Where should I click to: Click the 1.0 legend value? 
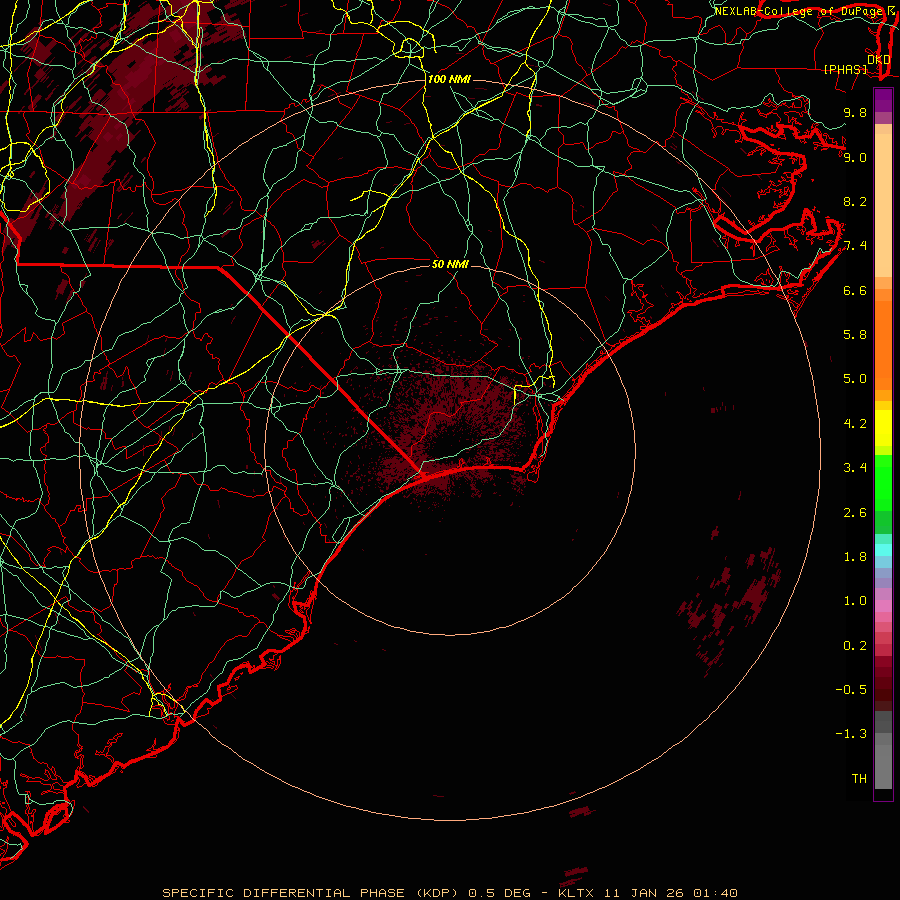(855, 601)
